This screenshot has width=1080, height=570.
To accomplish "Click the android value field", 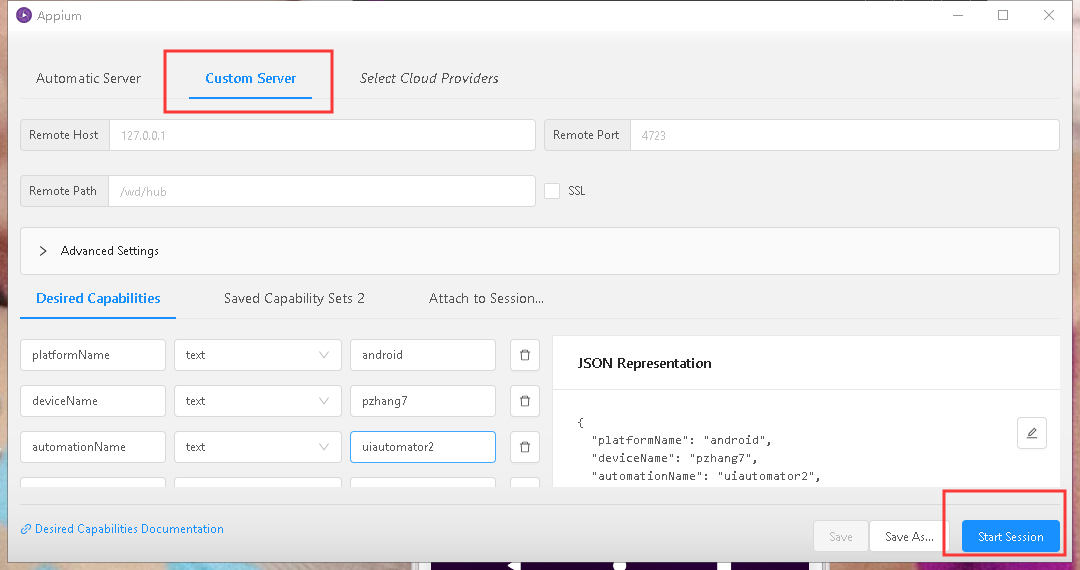I will point(423,355).
